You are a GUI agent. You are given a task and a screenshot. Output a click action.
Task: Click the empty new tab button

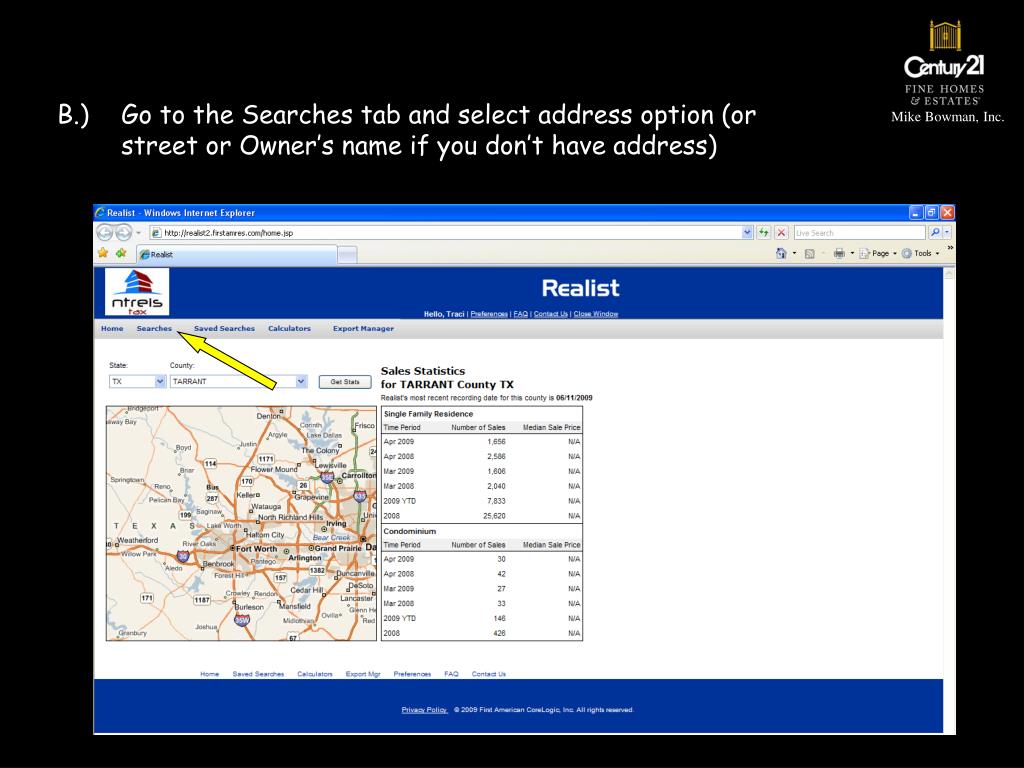(x=347, y=255)
